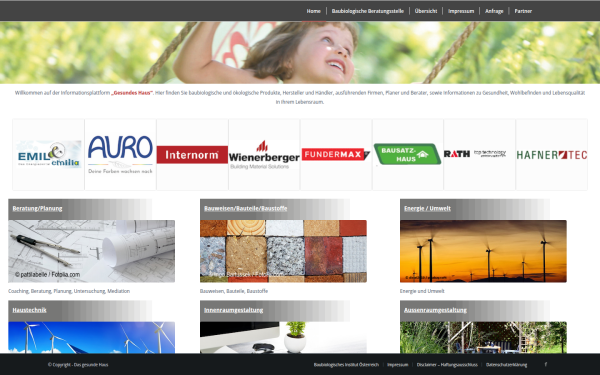Select Anfrage in the top menu
Screen dimensions: 600x375
(494, 11)
